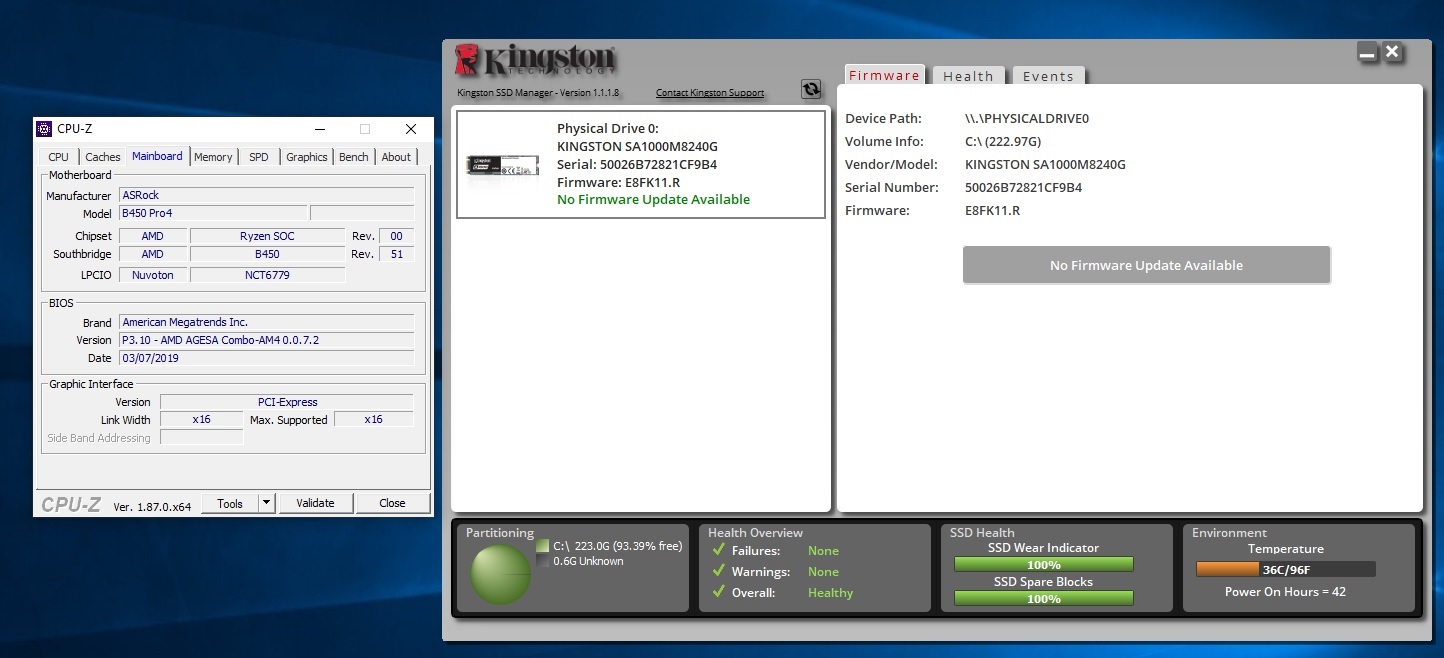Click Serial Number value 50026B72821CF9B4 in Firmware tab
This screenshot has width=1444, height=658.
coord(1023,187)
